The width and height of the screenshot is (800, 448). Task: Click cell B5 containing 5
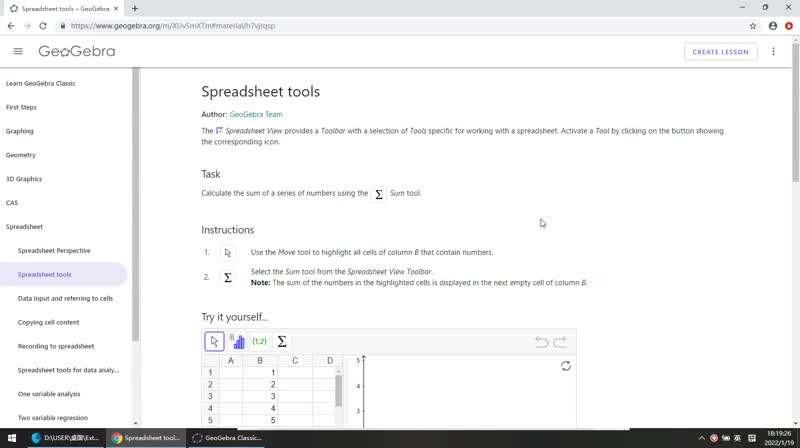(260, 420)
